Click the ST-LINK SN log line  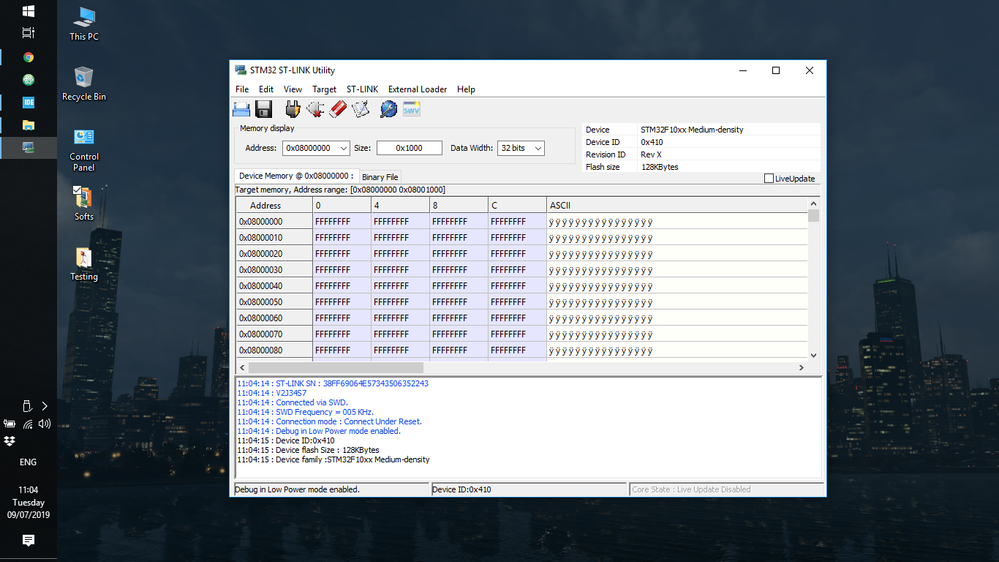pos(333,384)
